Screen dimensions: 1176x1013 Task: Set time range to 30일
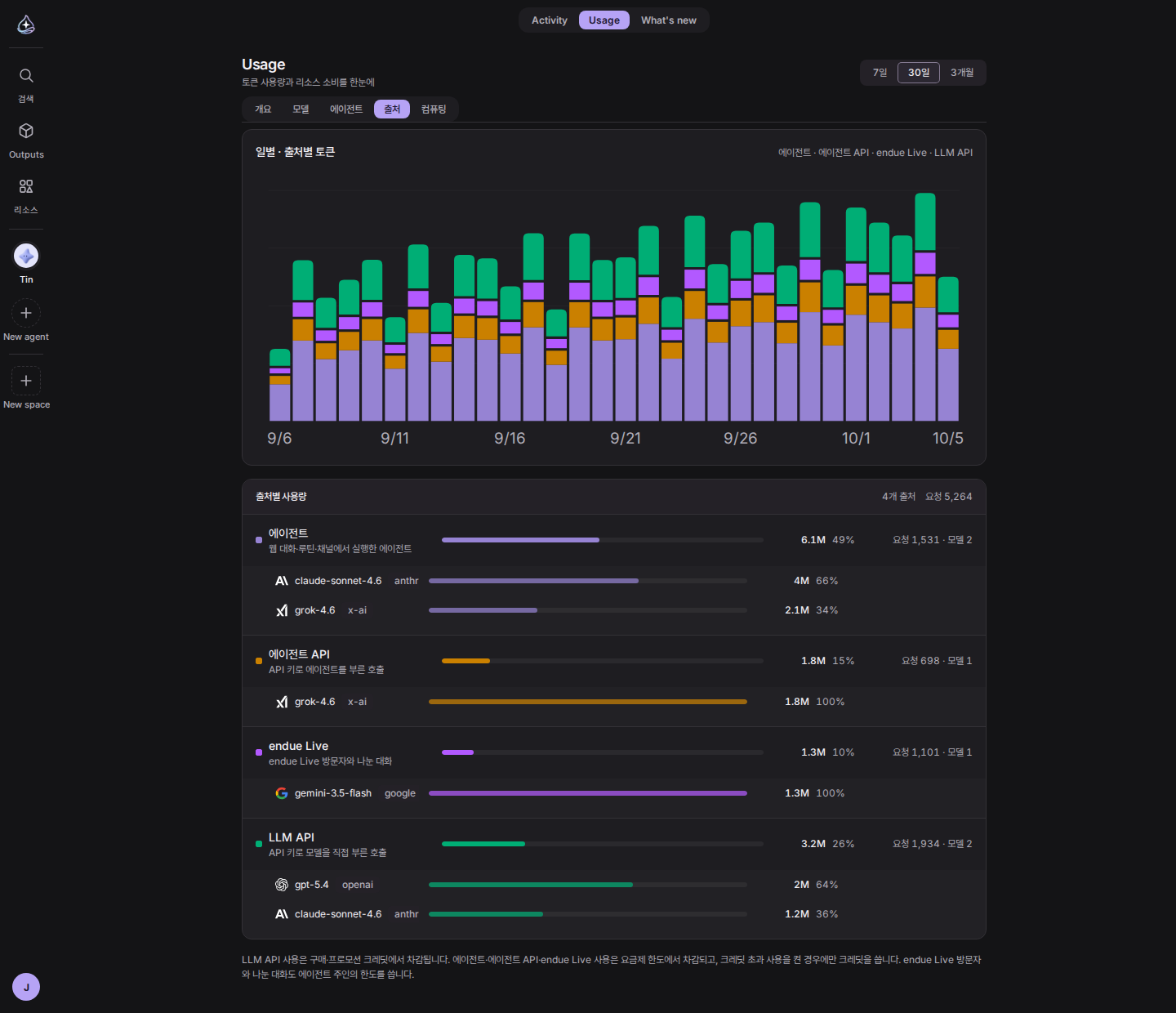click(x=919, y=73)
